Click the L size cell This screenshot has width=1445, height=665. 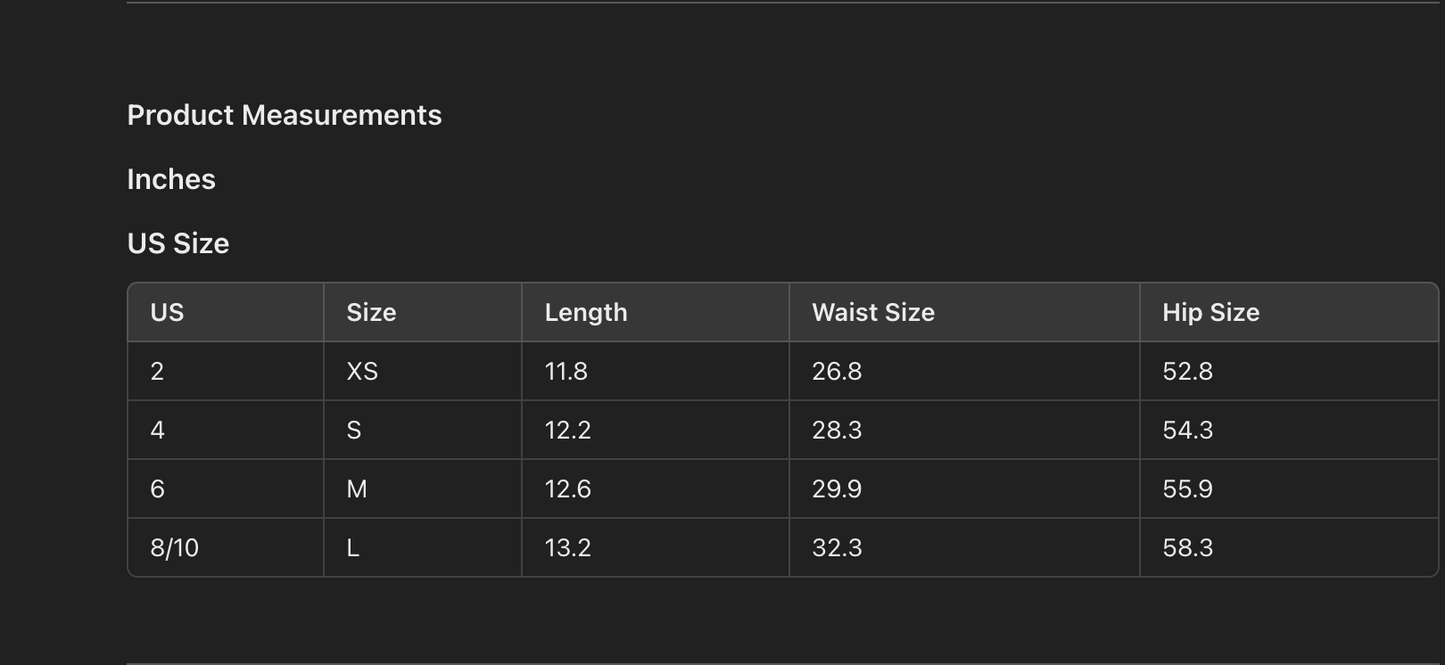coord(353,548)
